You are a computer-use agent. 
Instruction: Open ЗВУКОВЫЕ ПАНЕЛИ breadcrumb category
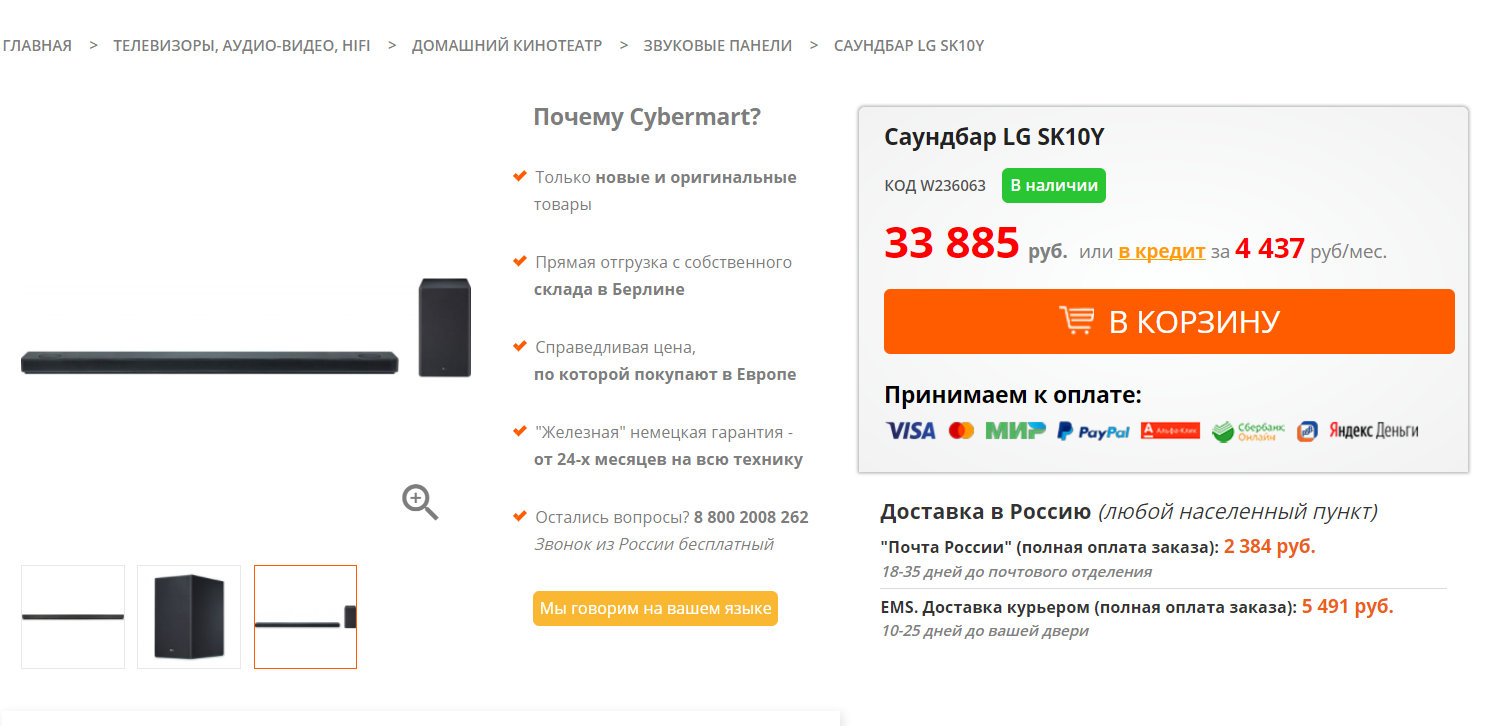click(717, 45)
